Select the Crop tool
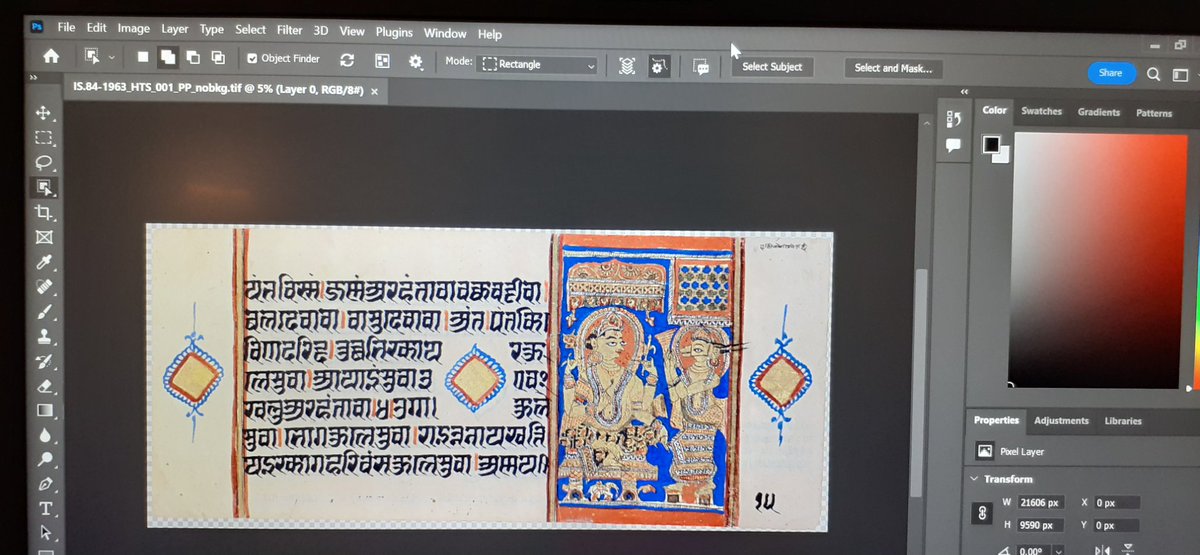 43,213
